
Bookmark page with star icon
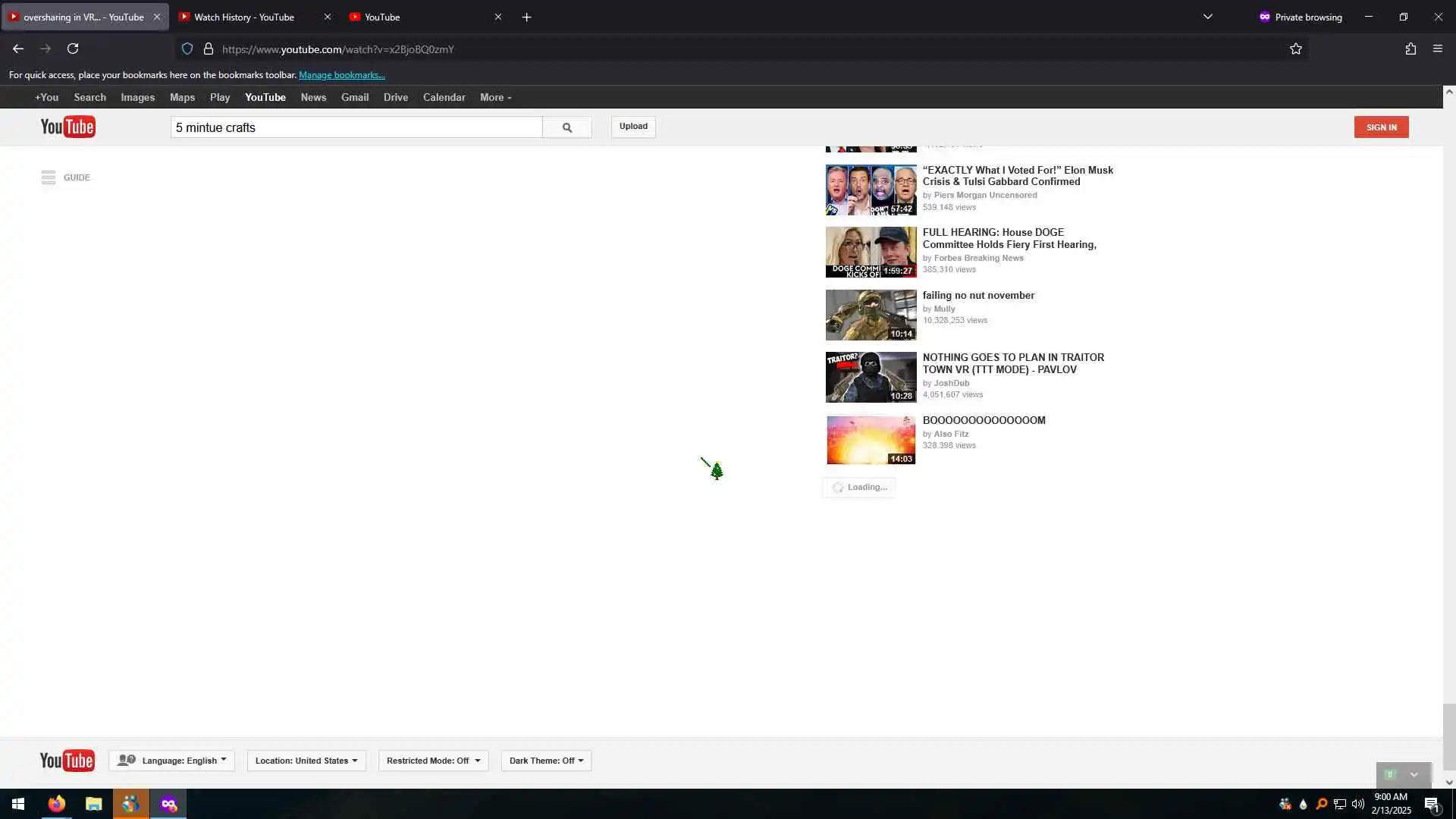[x=1295, y=49]
